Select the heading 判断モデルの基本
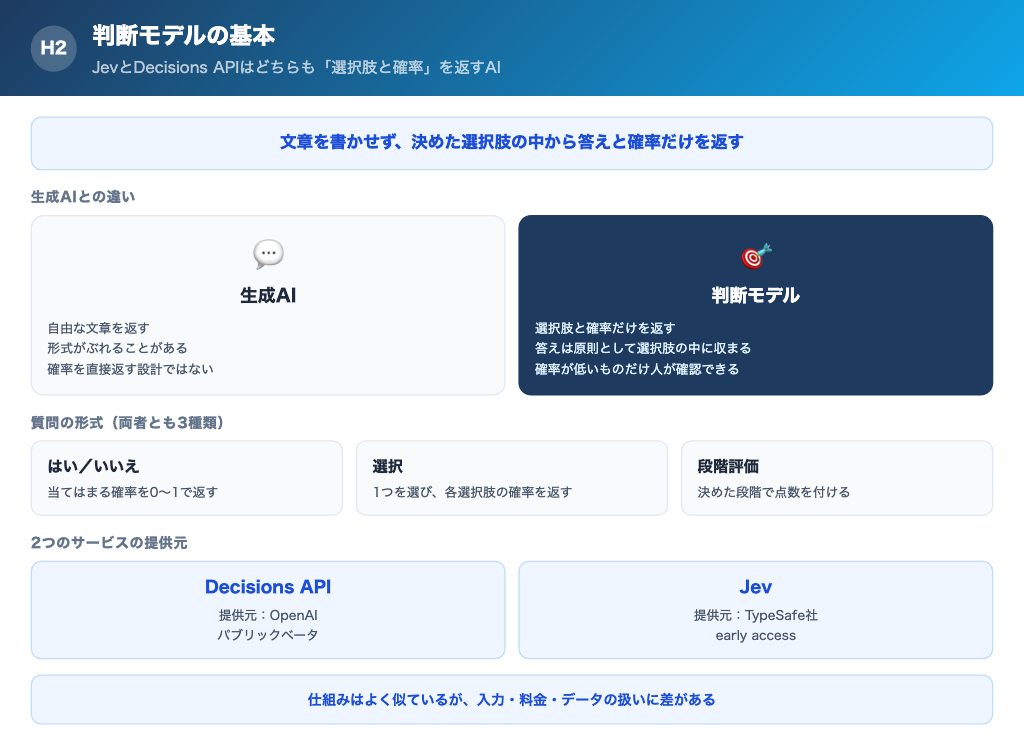Screen dimensions: 1024x745 [x=184, y=35]
